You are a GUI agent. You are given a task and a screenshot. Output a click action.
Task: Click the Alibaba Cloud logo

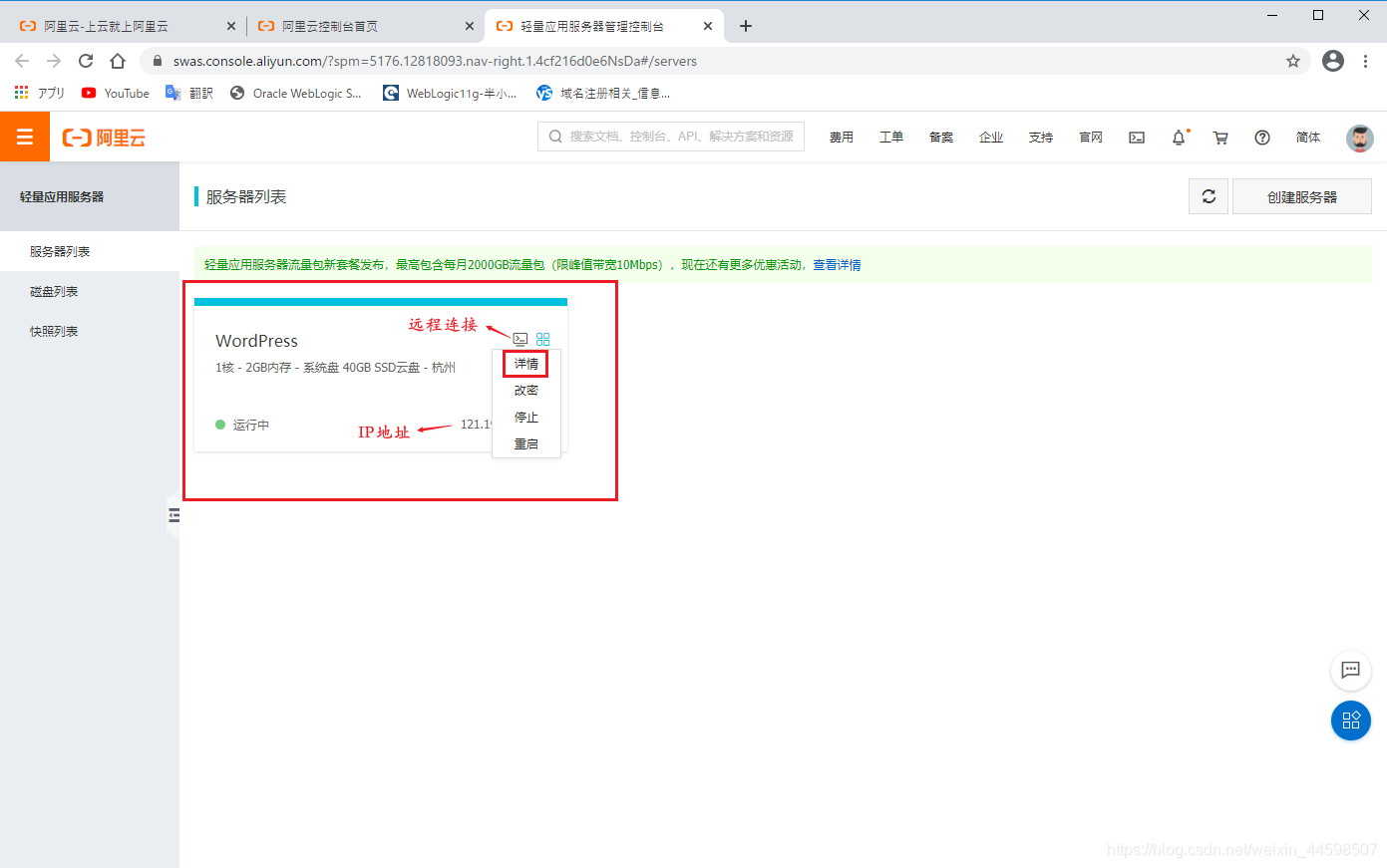click(x=104, y=138)
